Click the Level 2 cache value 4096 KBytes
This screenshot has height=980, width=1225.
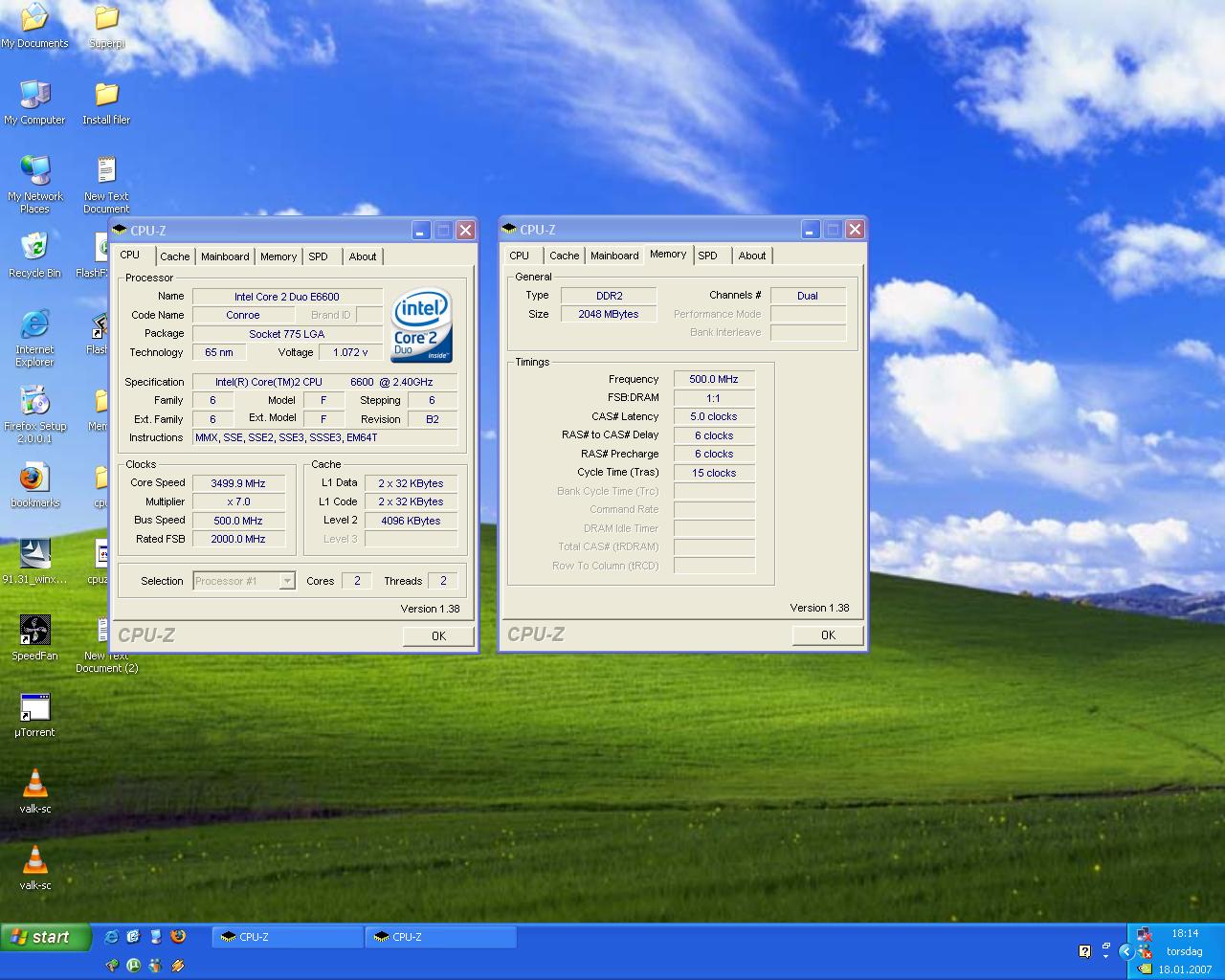pyautogui.click(x=411, y=521)
